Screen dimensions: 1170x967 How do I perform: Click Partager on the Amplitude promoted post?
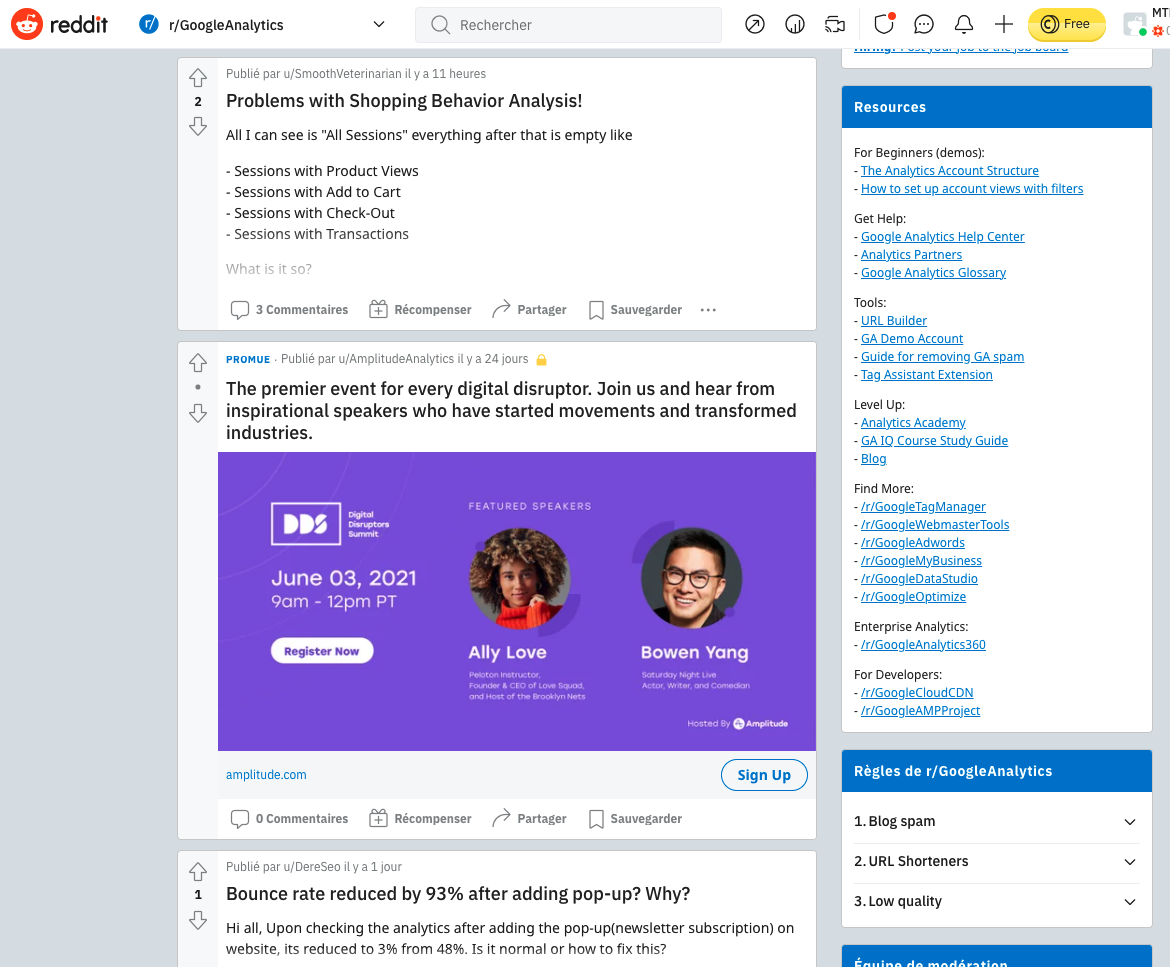tap(529, 819)
